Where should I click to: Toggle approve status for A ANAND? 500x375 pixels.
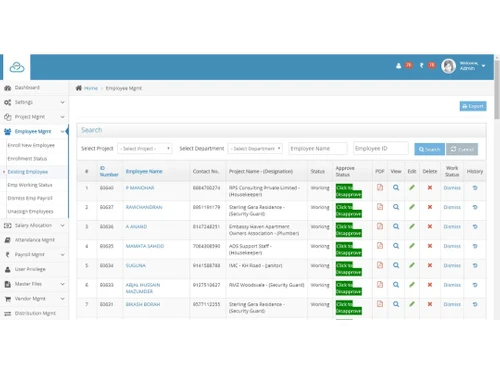(348, 230)
